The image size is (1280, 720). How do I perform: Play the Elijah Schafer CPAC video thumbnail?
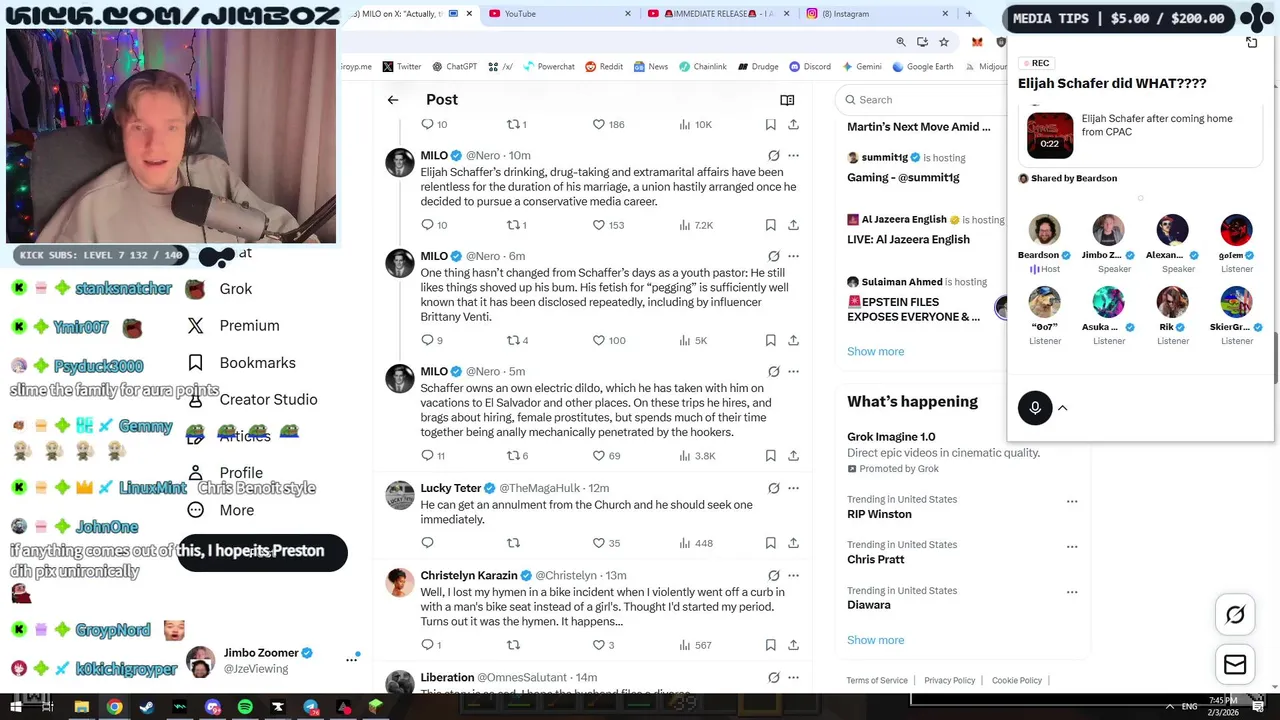pyautogui.click(x=1050, y=135)
